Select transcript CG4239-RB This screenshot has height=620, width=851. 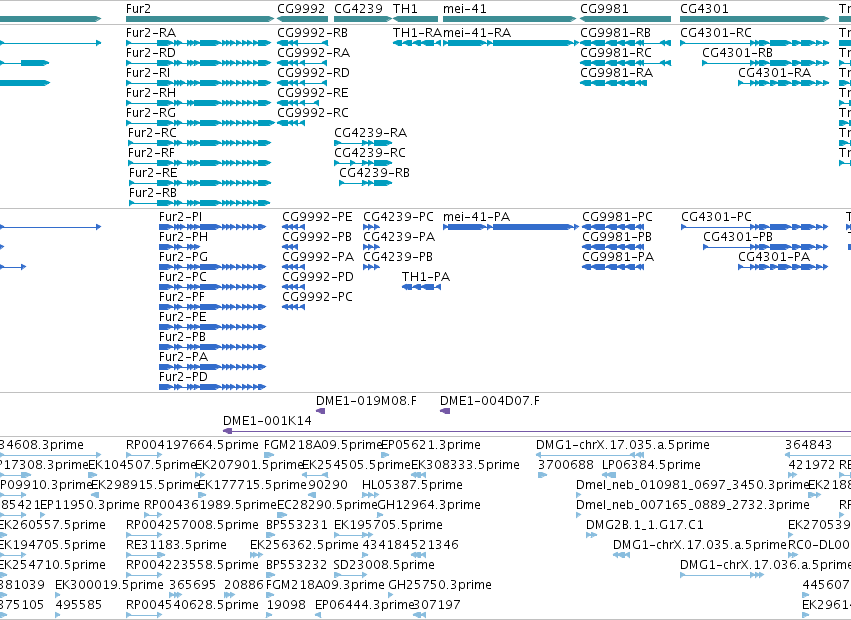[365, 184]
